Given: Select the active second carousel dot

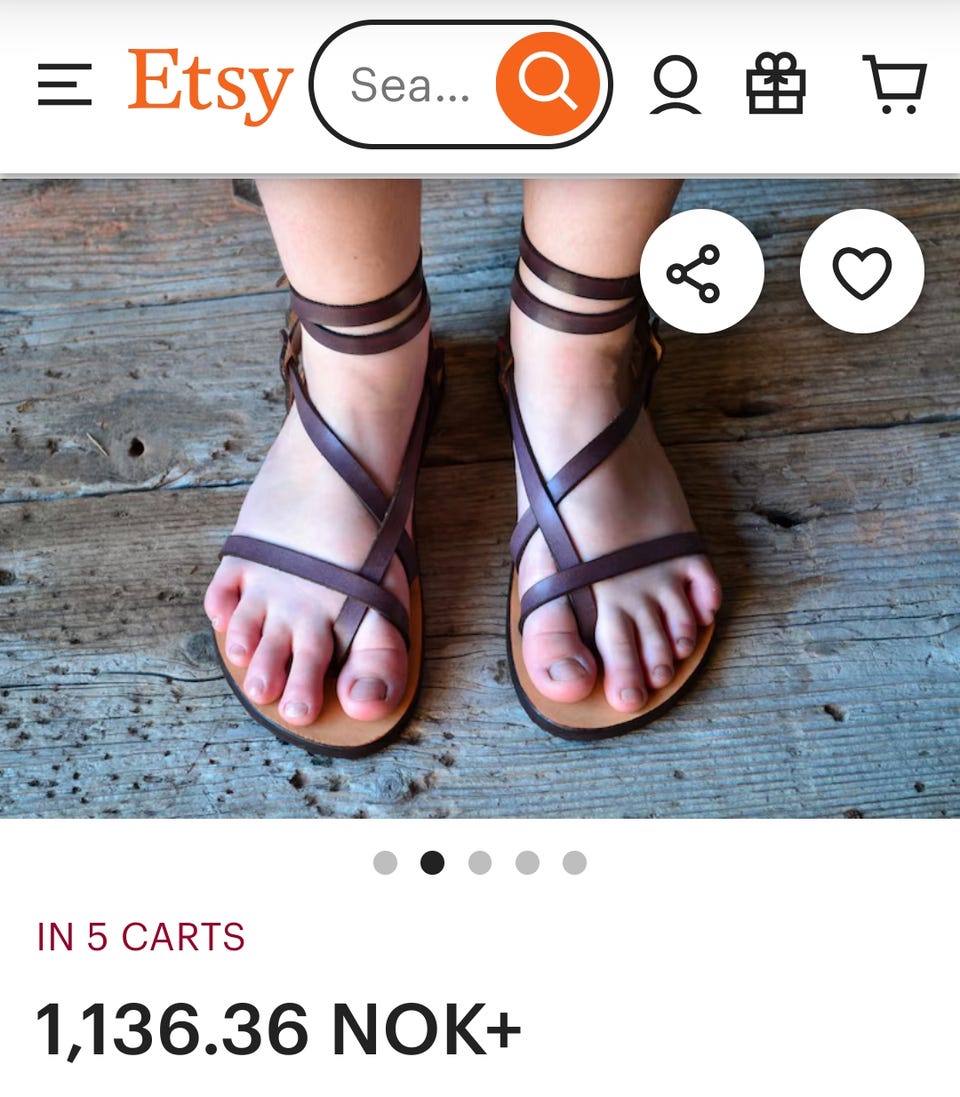Looking at the screenshot, I should [x=432, y=862].
